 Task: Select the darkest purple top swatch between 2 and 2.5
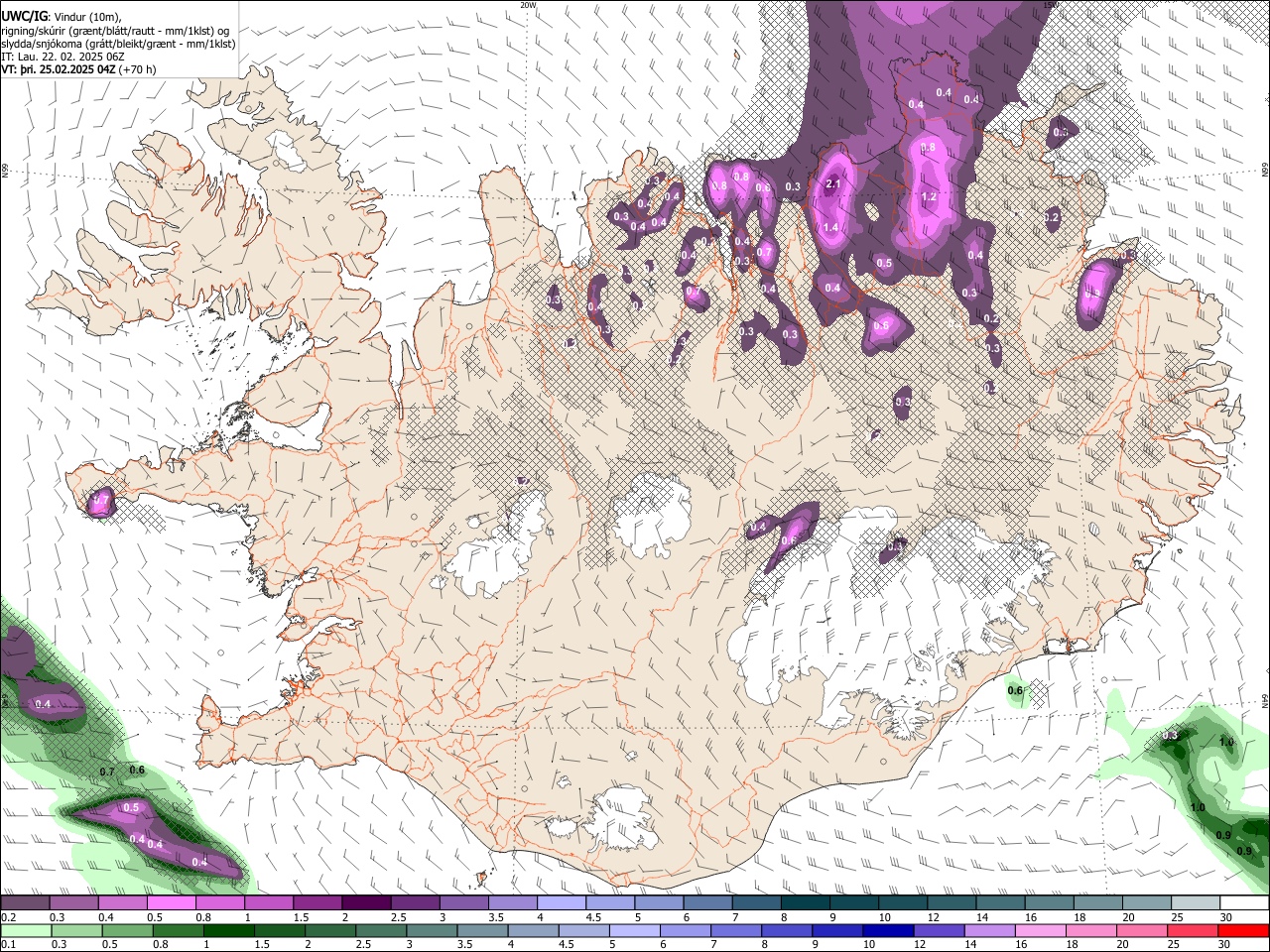pyautogui.click(x=366, y=903)
